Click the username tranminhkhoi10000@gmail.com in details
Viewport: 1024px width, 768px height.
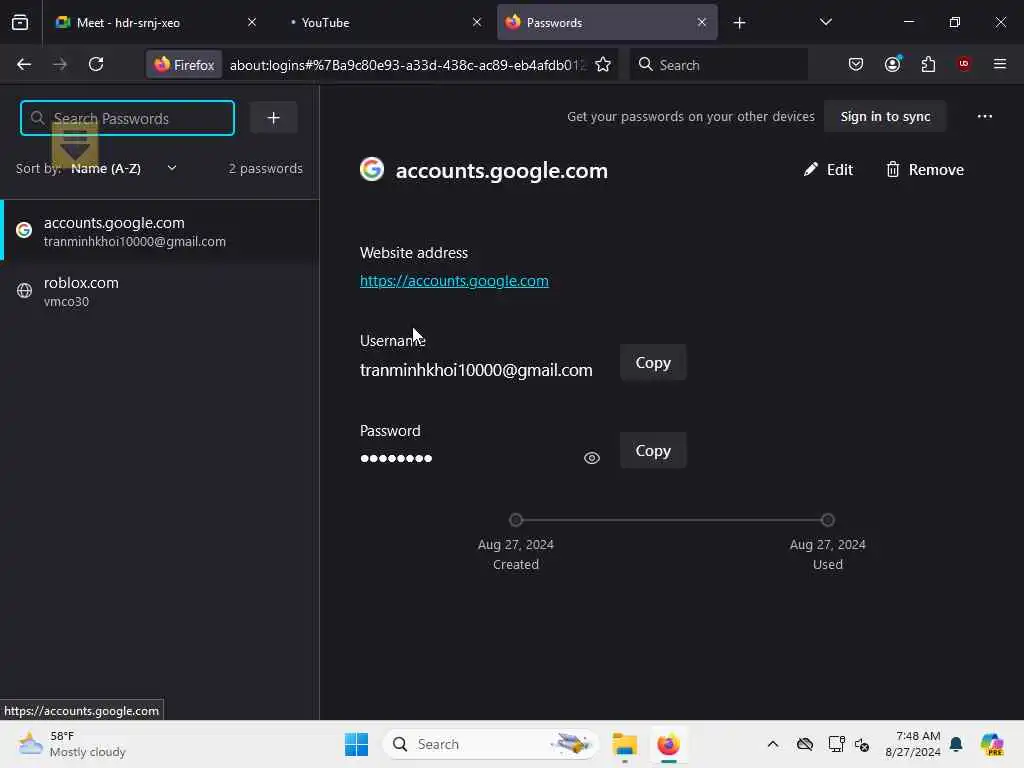(476, 370)
